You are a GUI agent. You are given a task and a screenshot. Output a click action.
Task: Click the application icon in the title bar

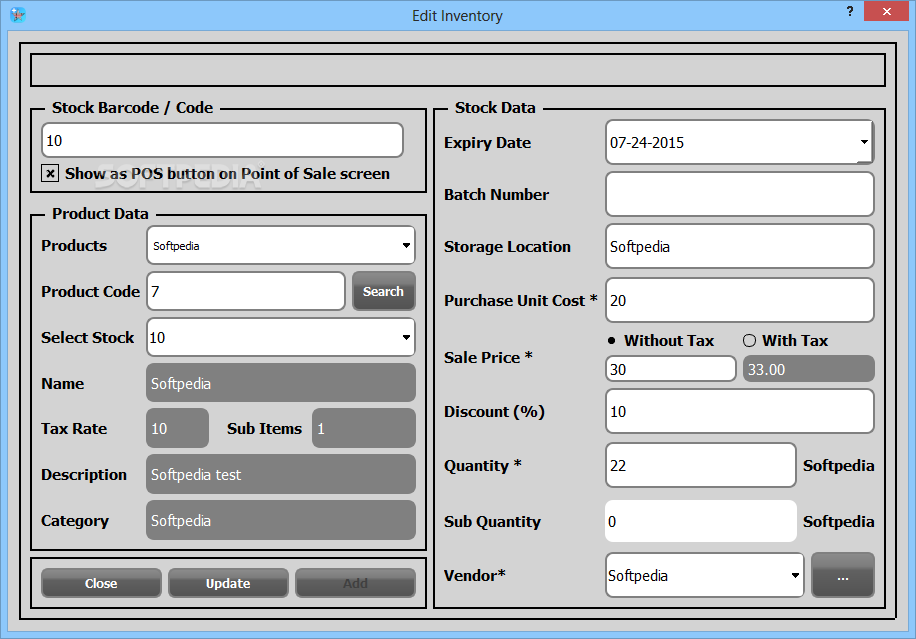[x=18, y=15]
